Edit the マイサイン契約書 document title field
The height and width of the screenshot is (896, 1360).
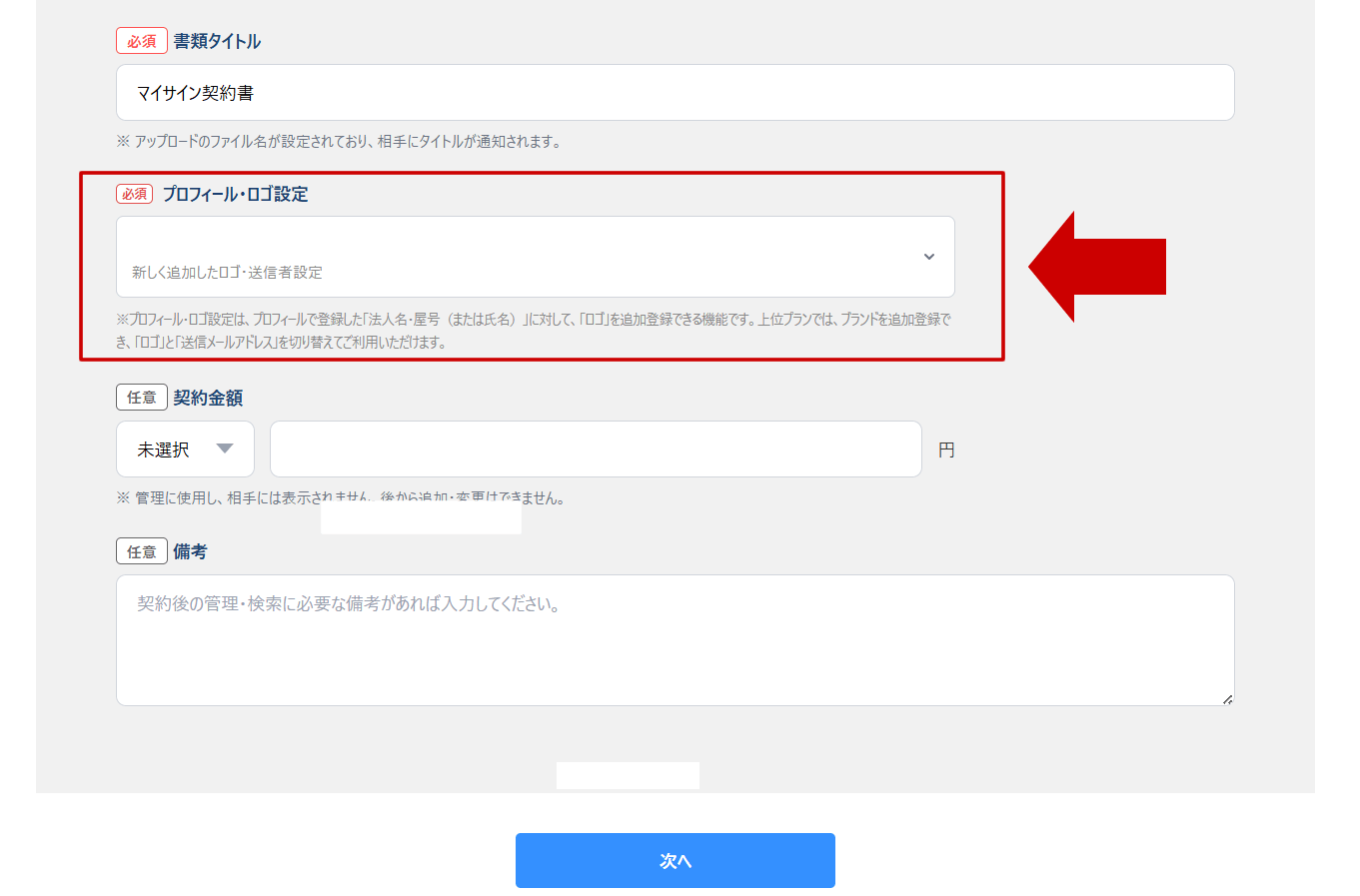coord(676,92)
